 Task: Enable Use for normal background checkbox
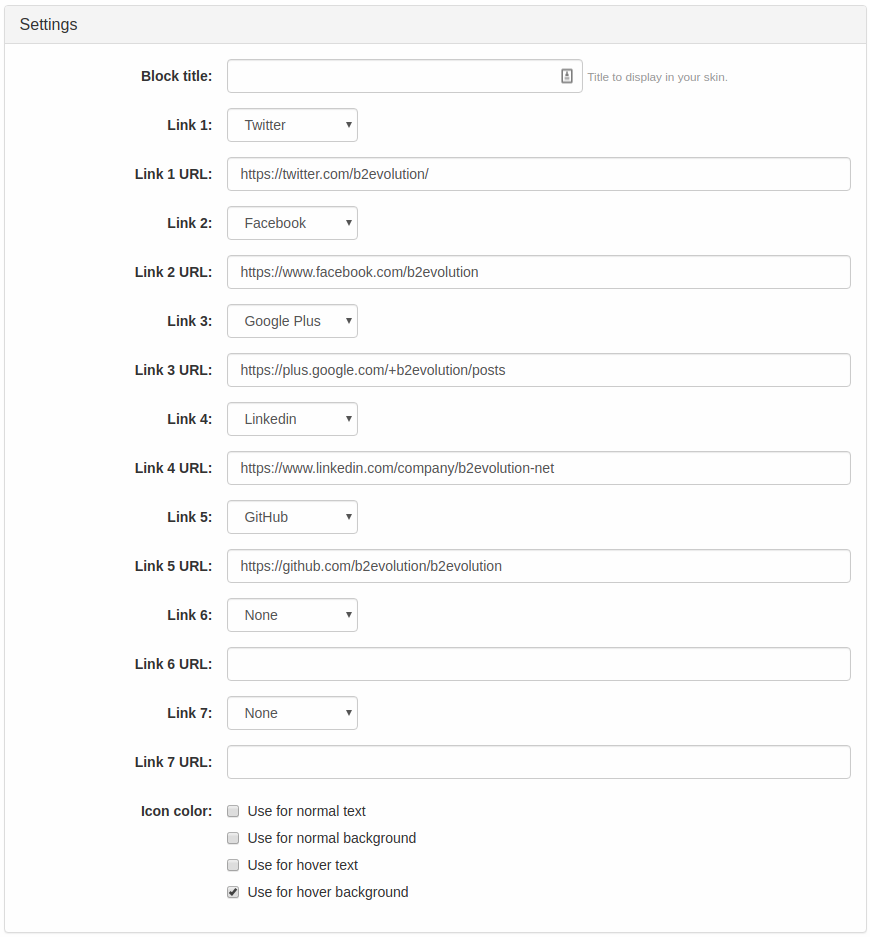tap(233, 838)
